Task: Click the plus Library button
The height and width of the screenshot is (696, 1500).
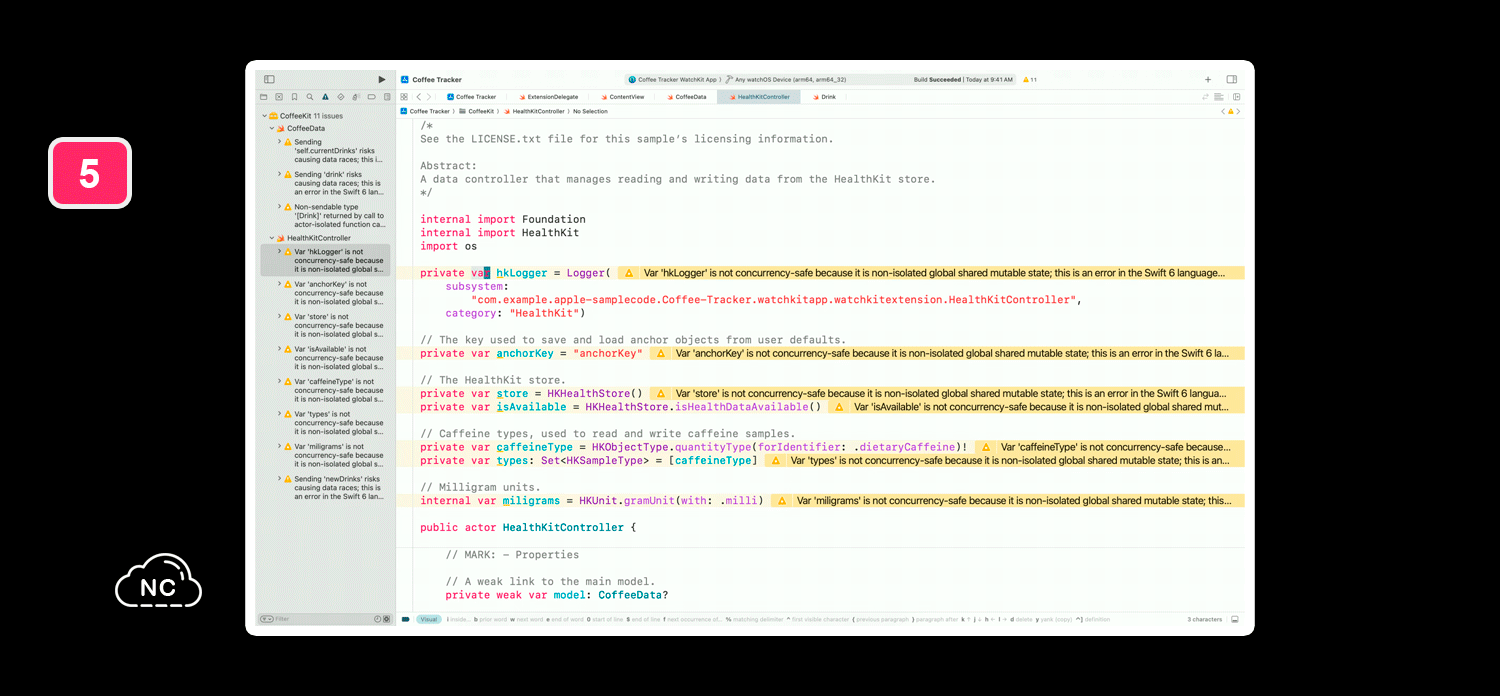Action: point(1208,79)
